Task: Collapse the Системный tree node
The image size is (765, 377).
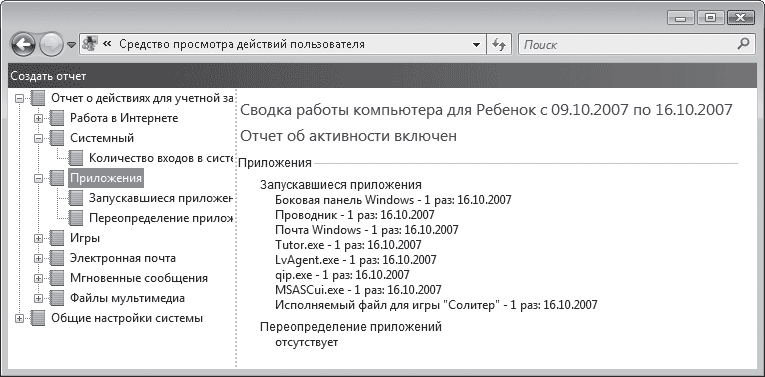Action: 39,138
